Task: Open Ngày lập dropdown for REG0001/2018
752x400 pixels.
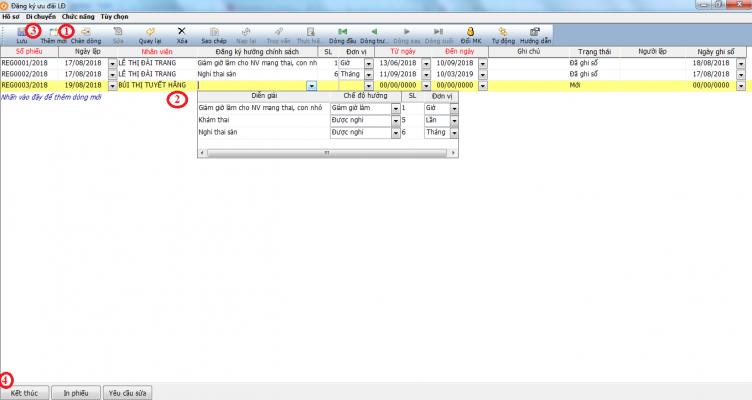Action: 113,63
